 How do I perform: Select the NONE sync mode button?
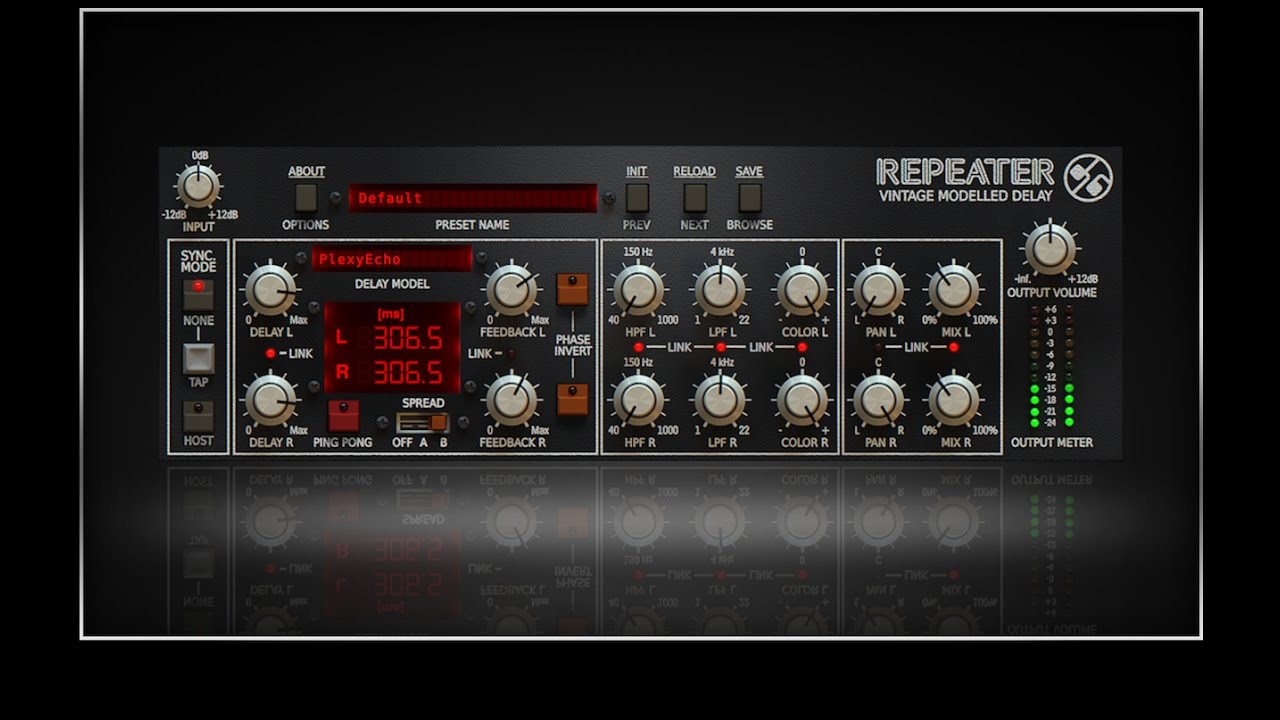[x=198, y=294]
